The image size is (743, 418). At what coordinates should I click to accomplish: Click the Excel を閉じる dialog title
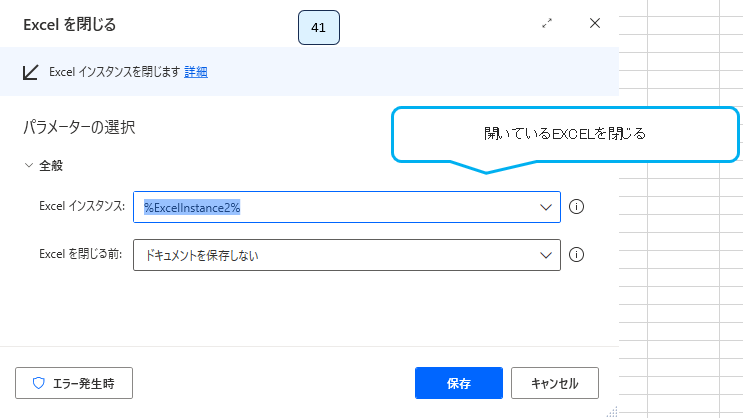(62, 24)
